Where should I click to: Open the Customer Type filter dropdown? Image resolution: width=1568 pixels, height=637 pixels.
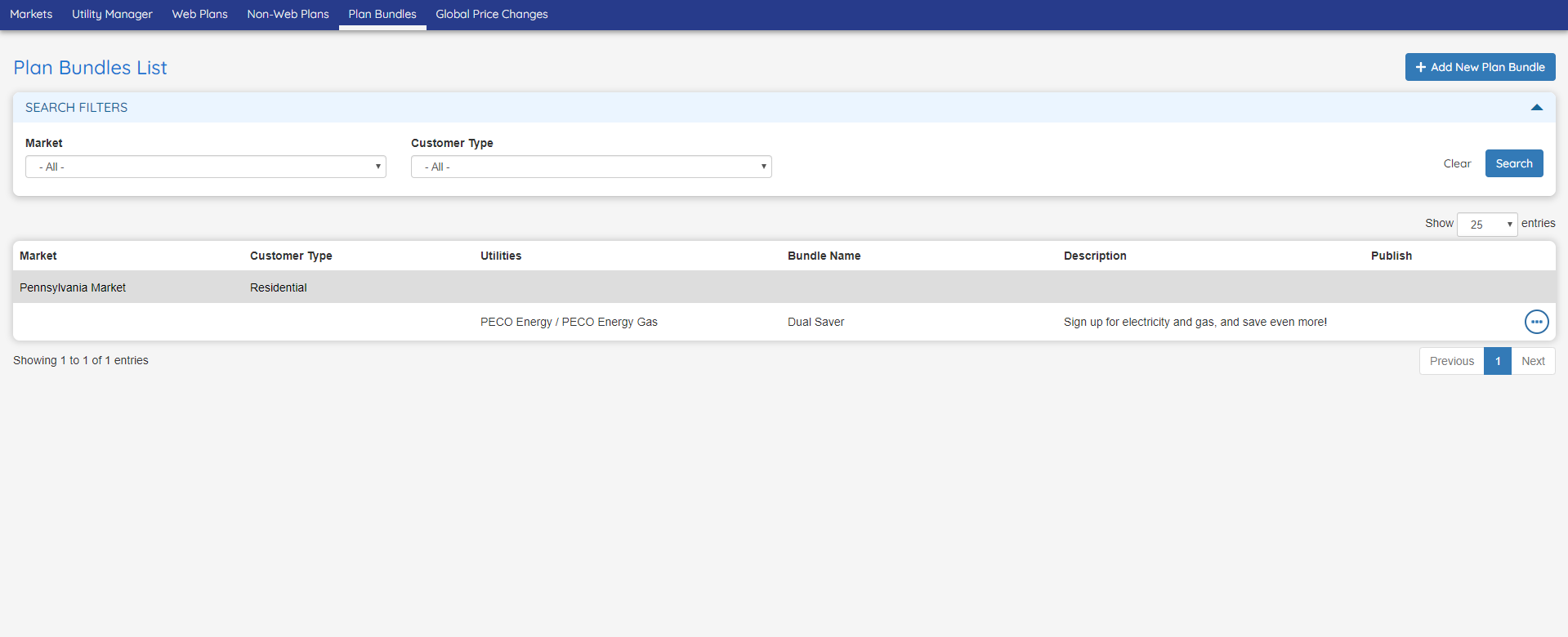point(592,167)
